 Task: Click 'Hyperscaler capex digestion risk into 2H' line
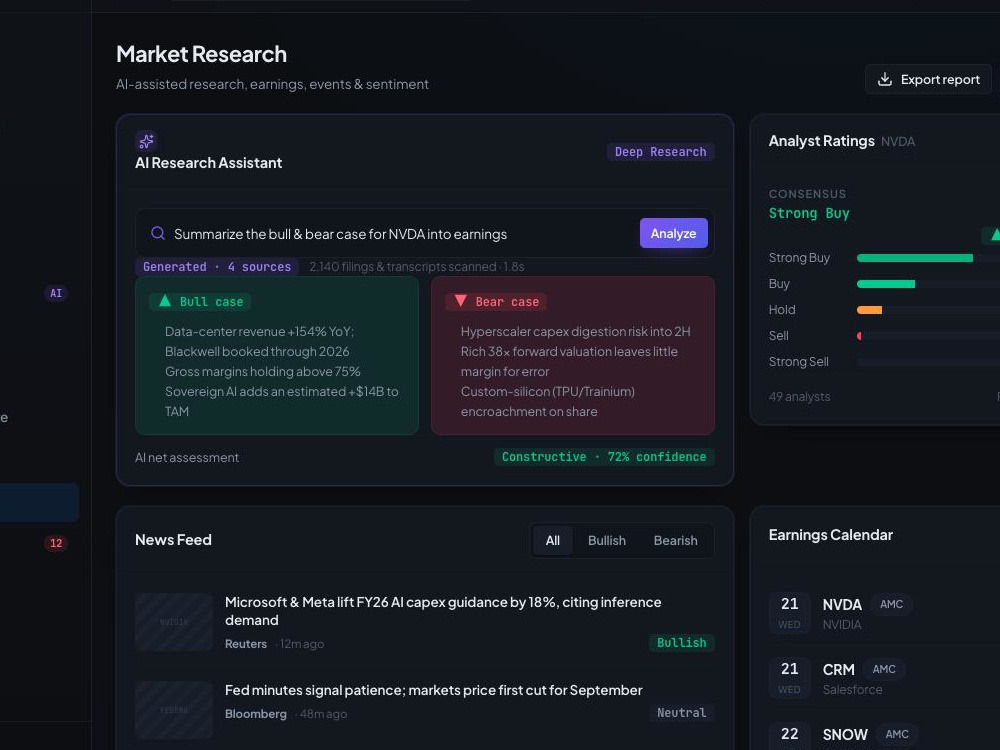tap(575, 332)
